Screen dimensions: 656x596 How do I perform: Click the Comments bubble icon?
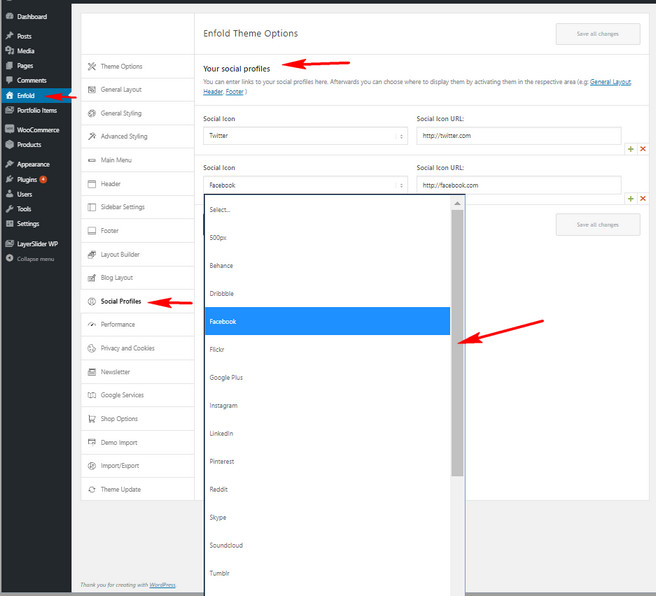pos(10,80)
